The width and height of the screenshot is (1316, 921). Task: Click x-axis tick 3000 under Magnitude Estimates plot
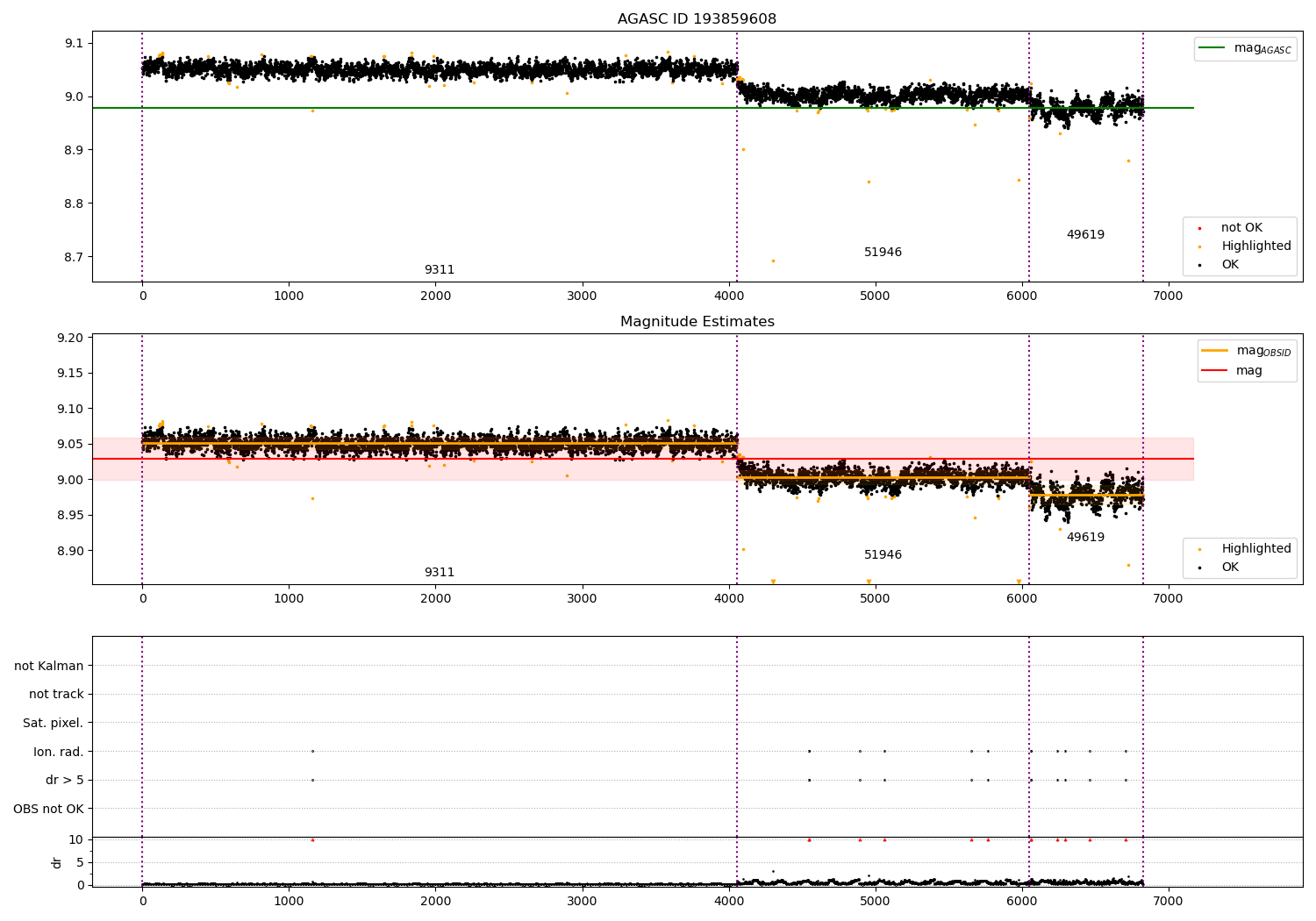(582, 599)
